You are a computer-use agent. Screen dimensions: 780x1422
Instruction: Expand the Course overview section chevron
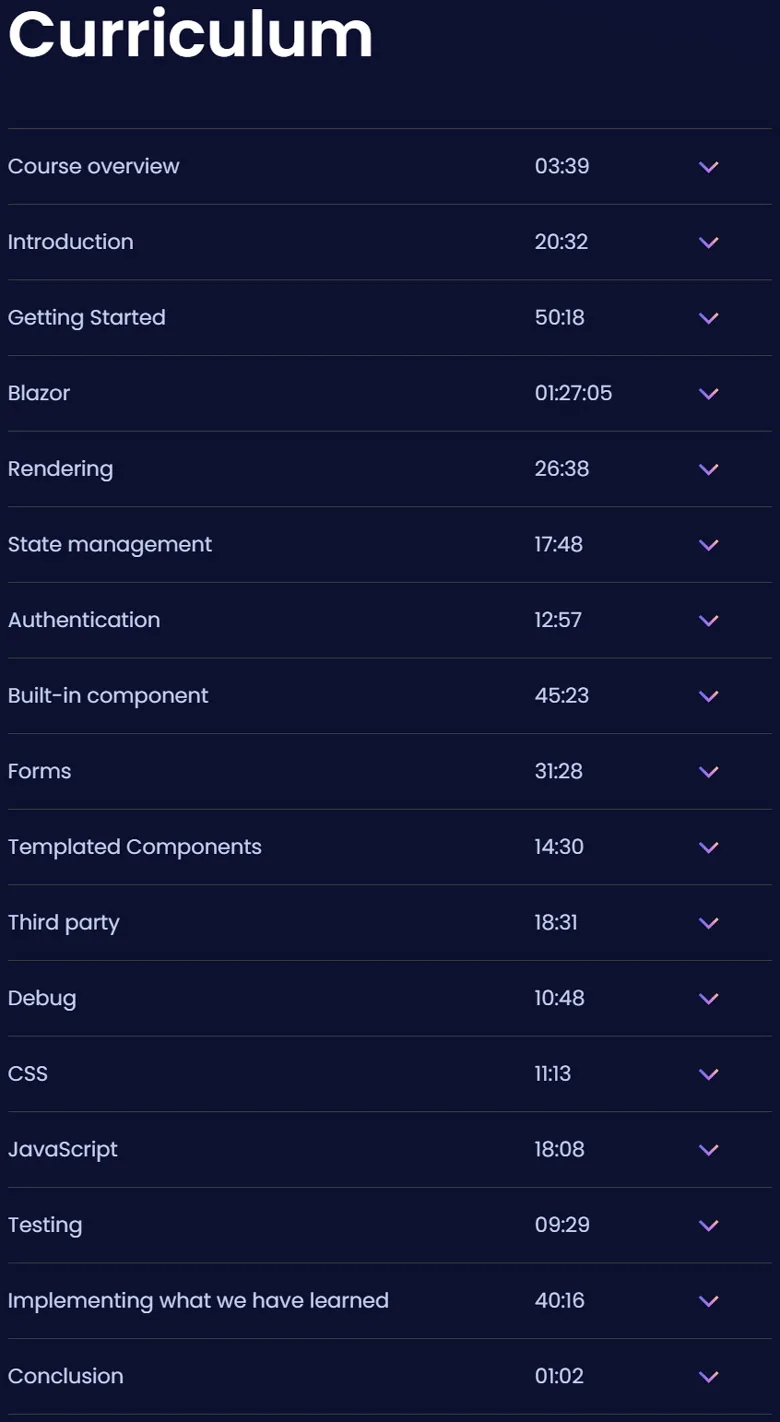coord(709,167)
